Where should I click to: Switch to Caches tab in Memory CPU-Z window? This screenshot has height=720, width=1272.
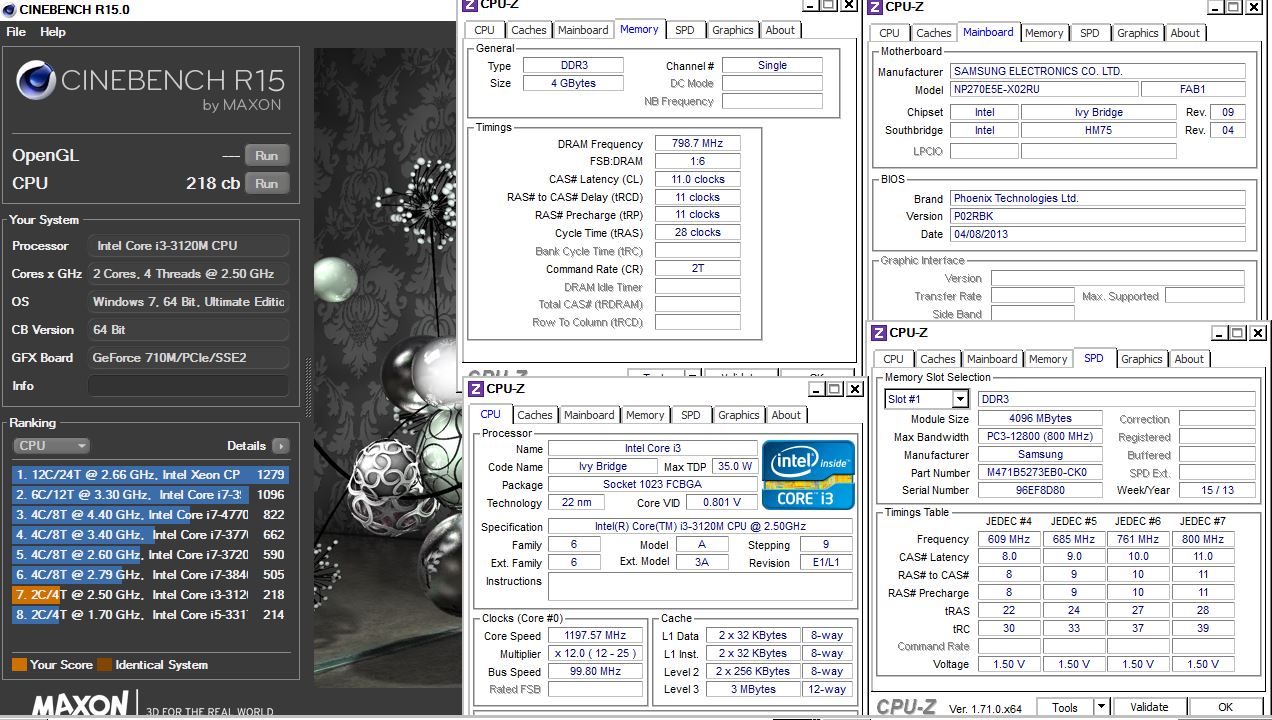tap(529, 30)
